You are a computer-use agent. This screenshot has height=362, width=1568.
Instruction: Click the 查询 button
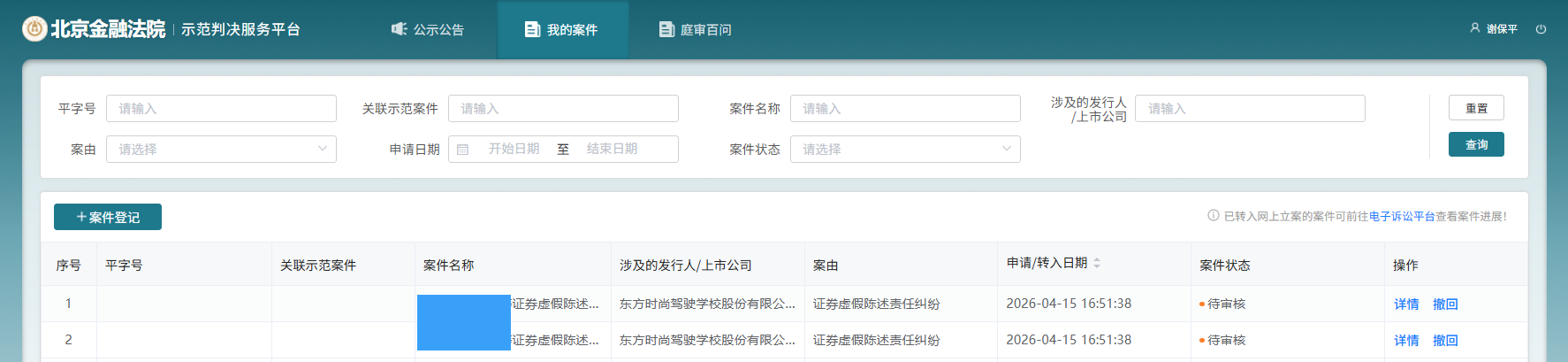(x=1476, y=144)
